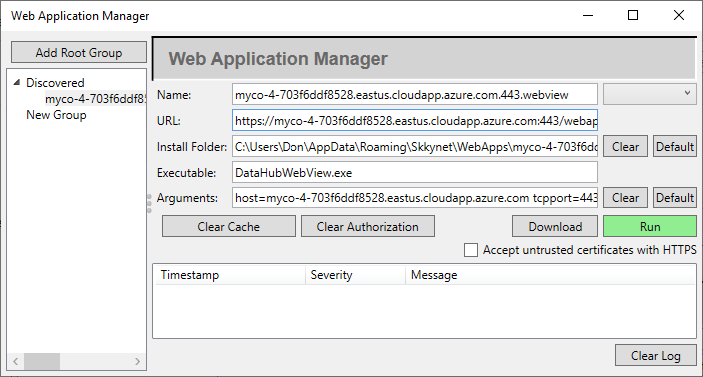
Task: Click the Download button
Action: coord(555,226)
